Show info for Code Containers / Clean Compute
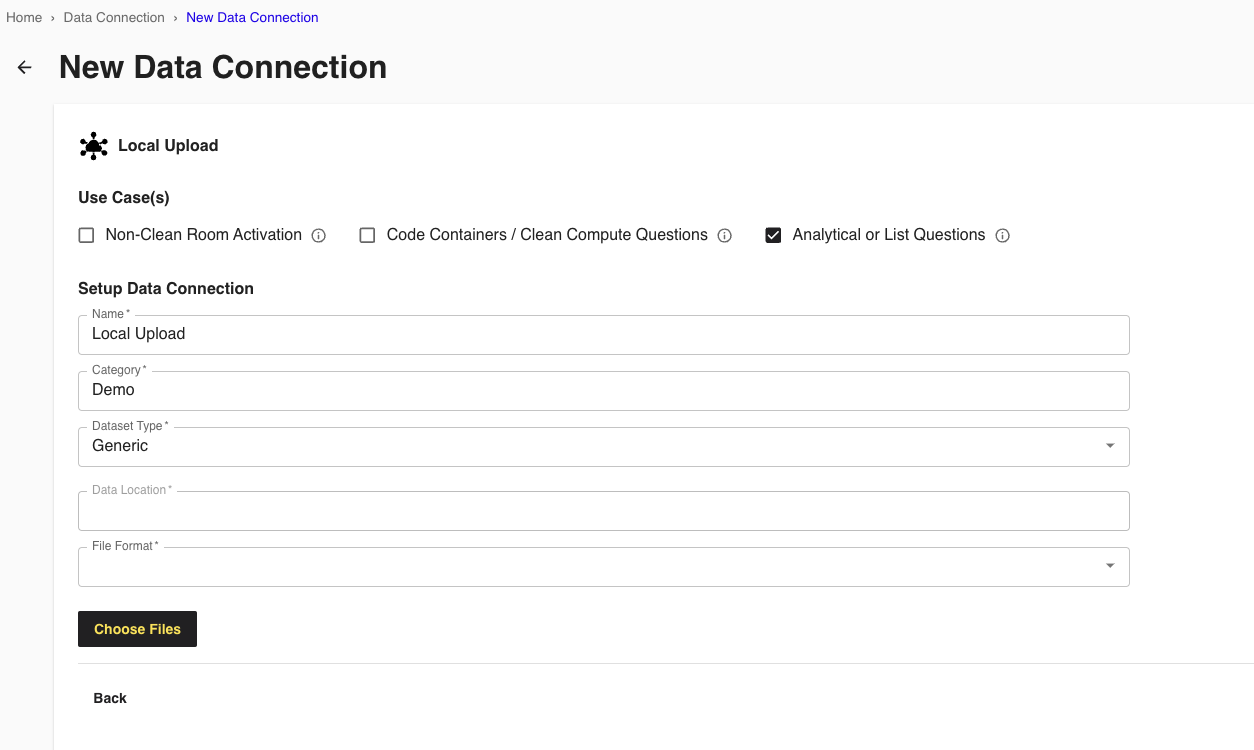Screen dimensions: 1254x750 tap(725, 236)
